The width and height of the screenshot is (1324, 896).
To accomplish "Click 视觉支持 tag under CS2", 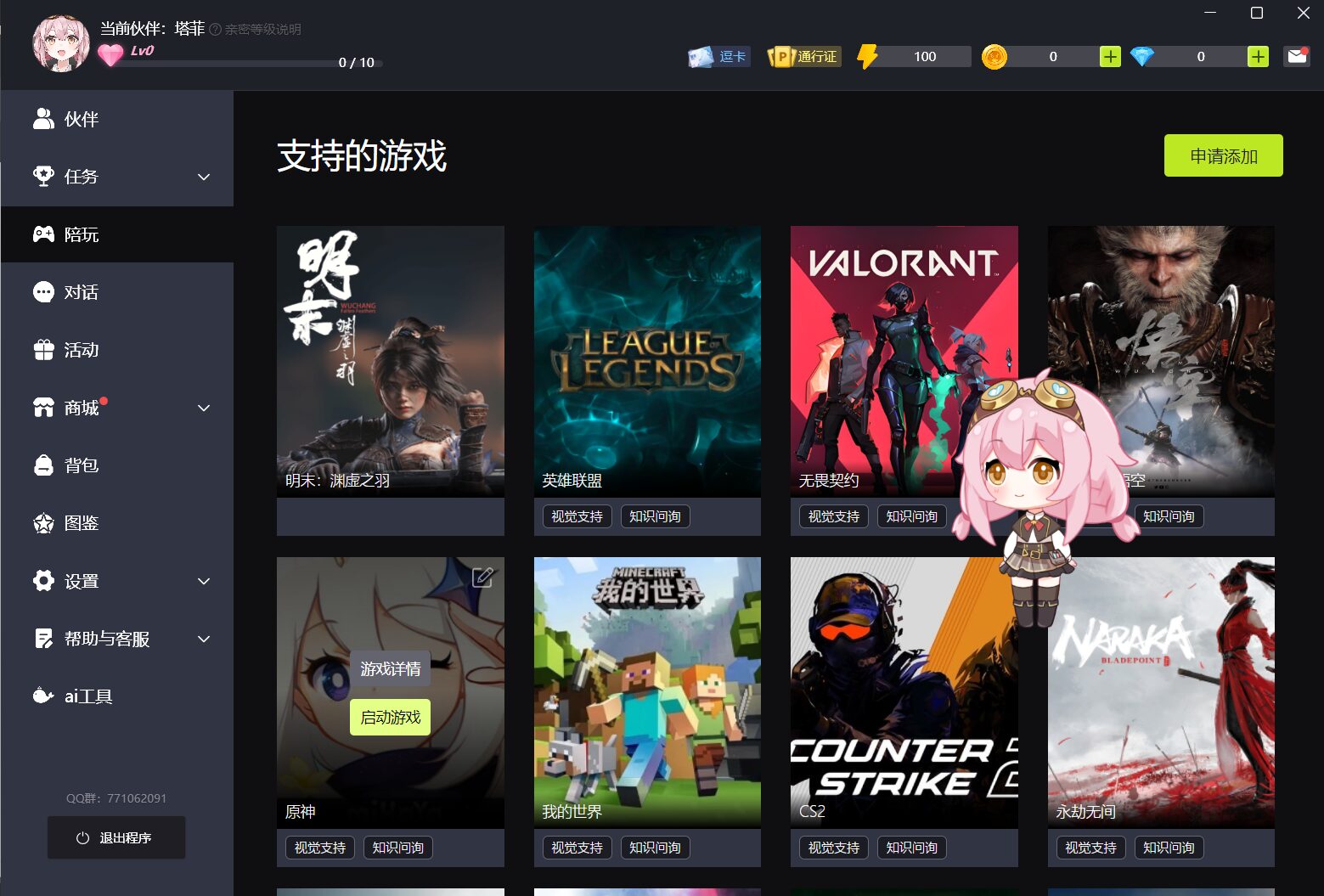I will (x=834, y=848).
